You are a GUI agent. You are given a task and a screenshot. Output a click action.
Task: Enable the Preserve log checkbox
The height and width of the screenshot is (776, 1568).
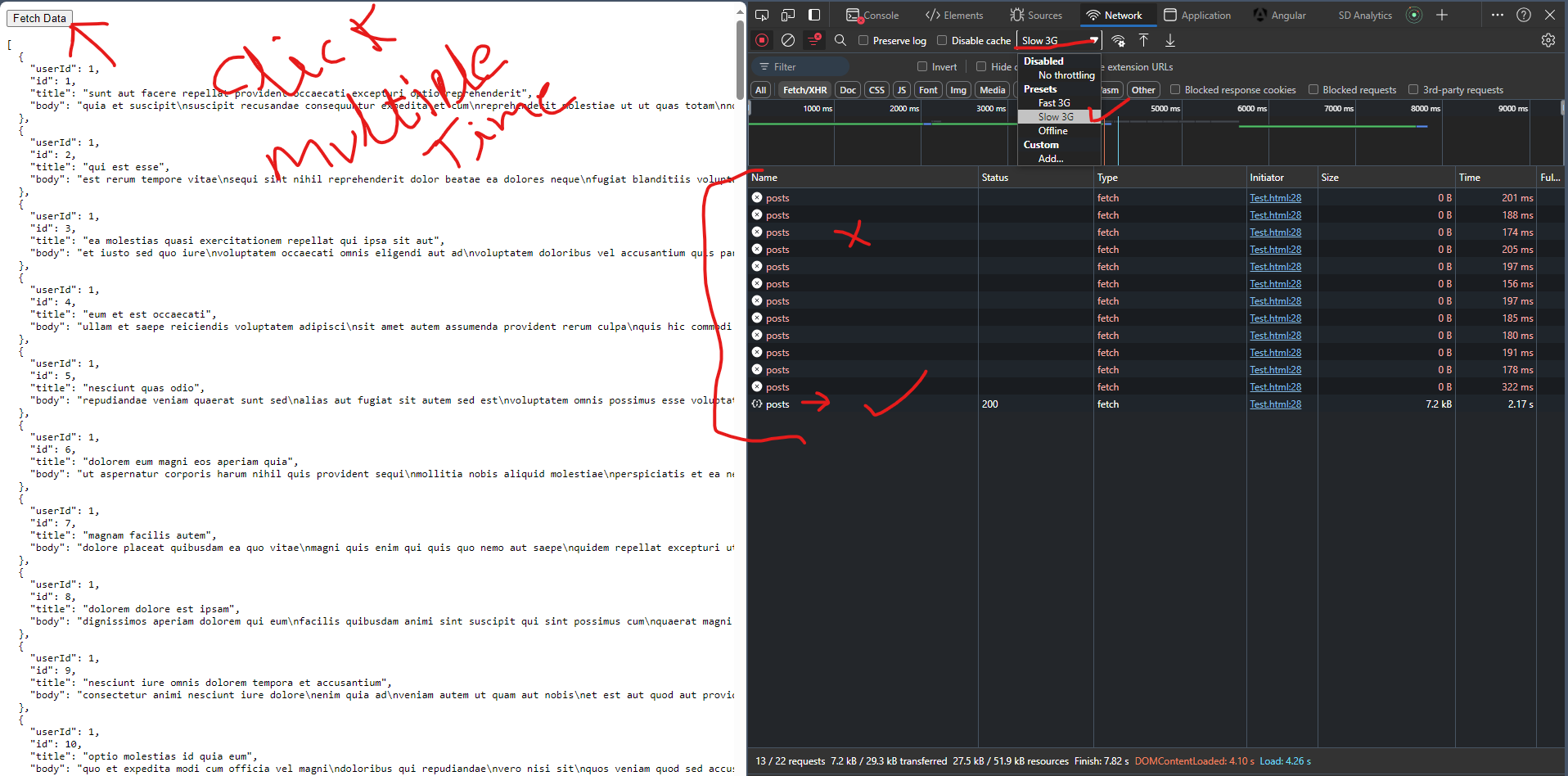(863, 40)
